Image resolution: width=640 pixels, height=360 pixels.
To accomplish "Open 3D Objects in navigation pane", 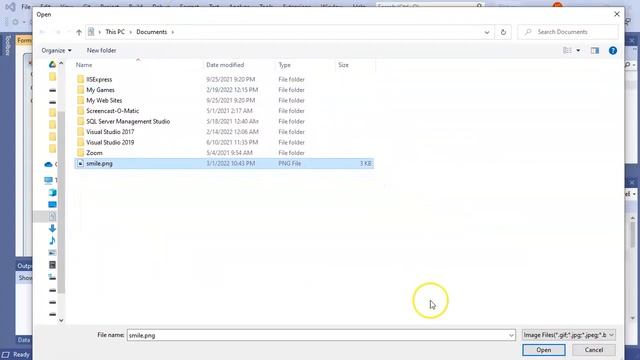I will (53, 192).
